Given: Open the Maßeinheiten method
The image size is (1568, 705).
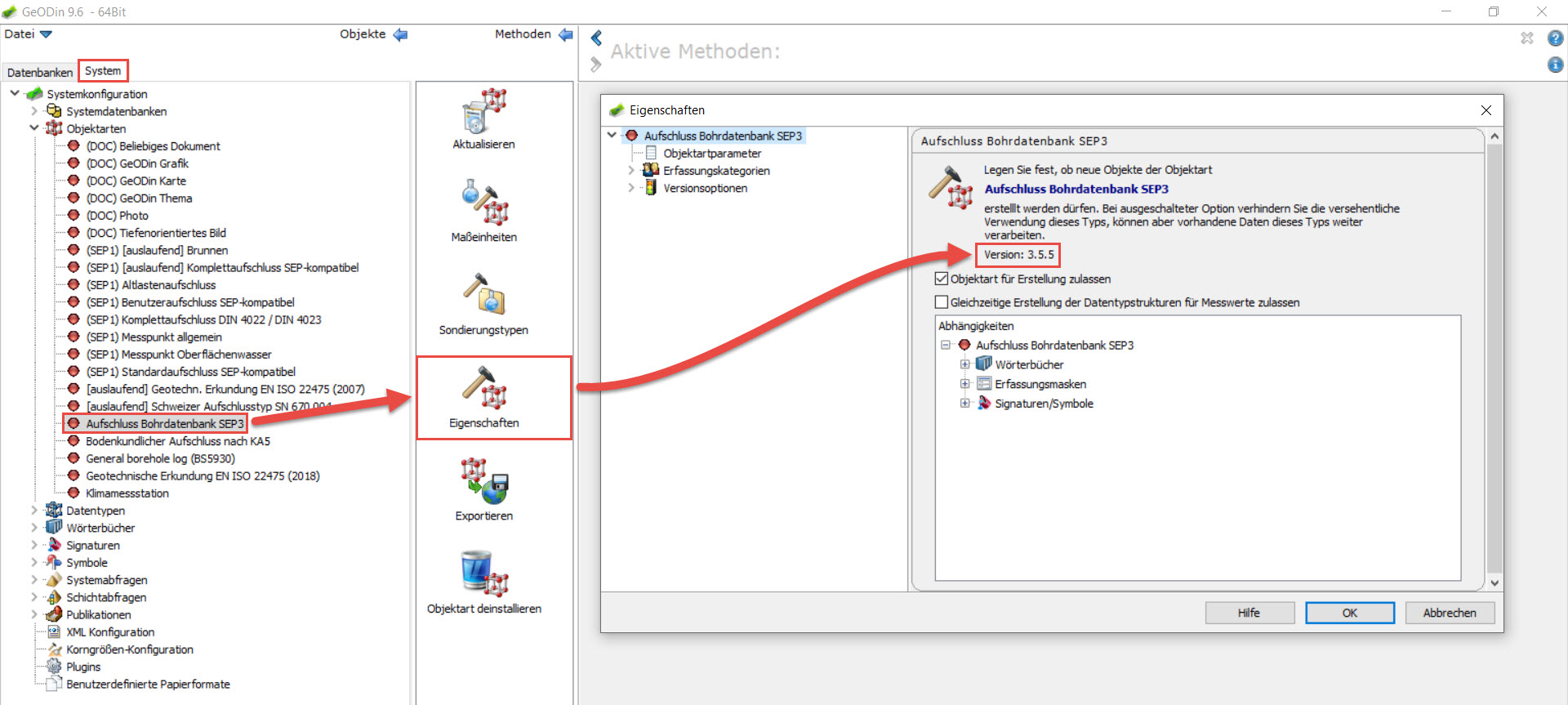Looking at the screenshot, I should [484, 212].
